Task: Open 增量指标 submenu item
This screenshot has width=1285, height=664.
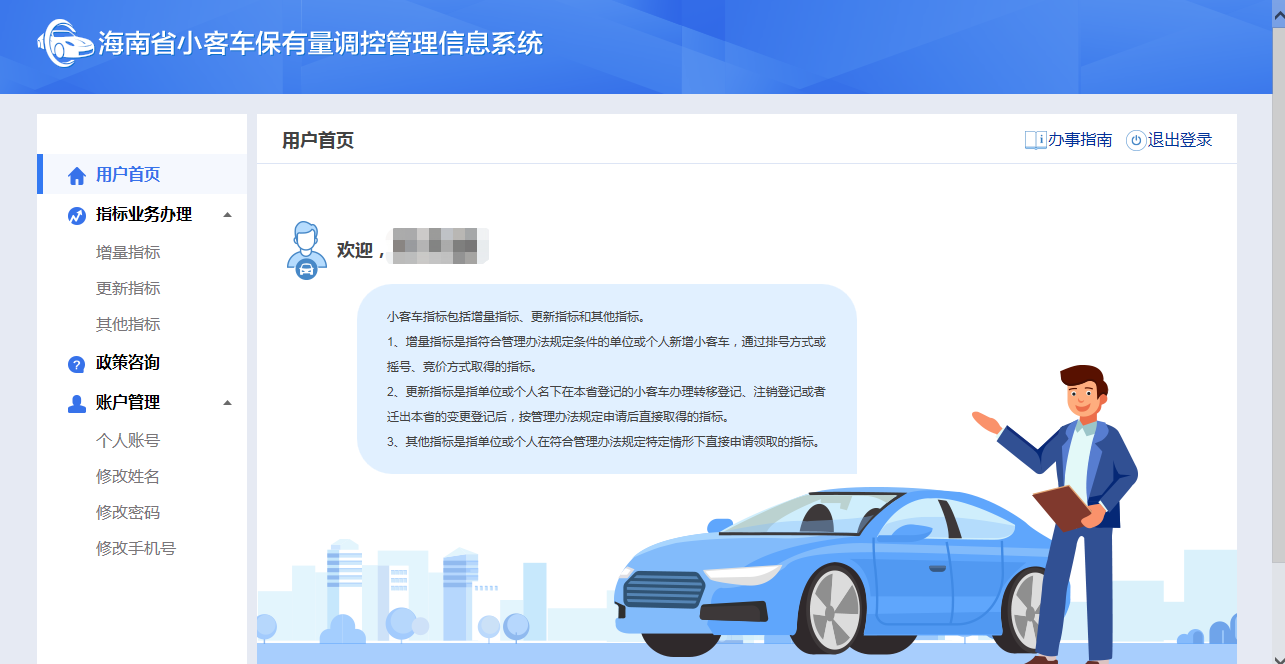Action: coord(128,252)
